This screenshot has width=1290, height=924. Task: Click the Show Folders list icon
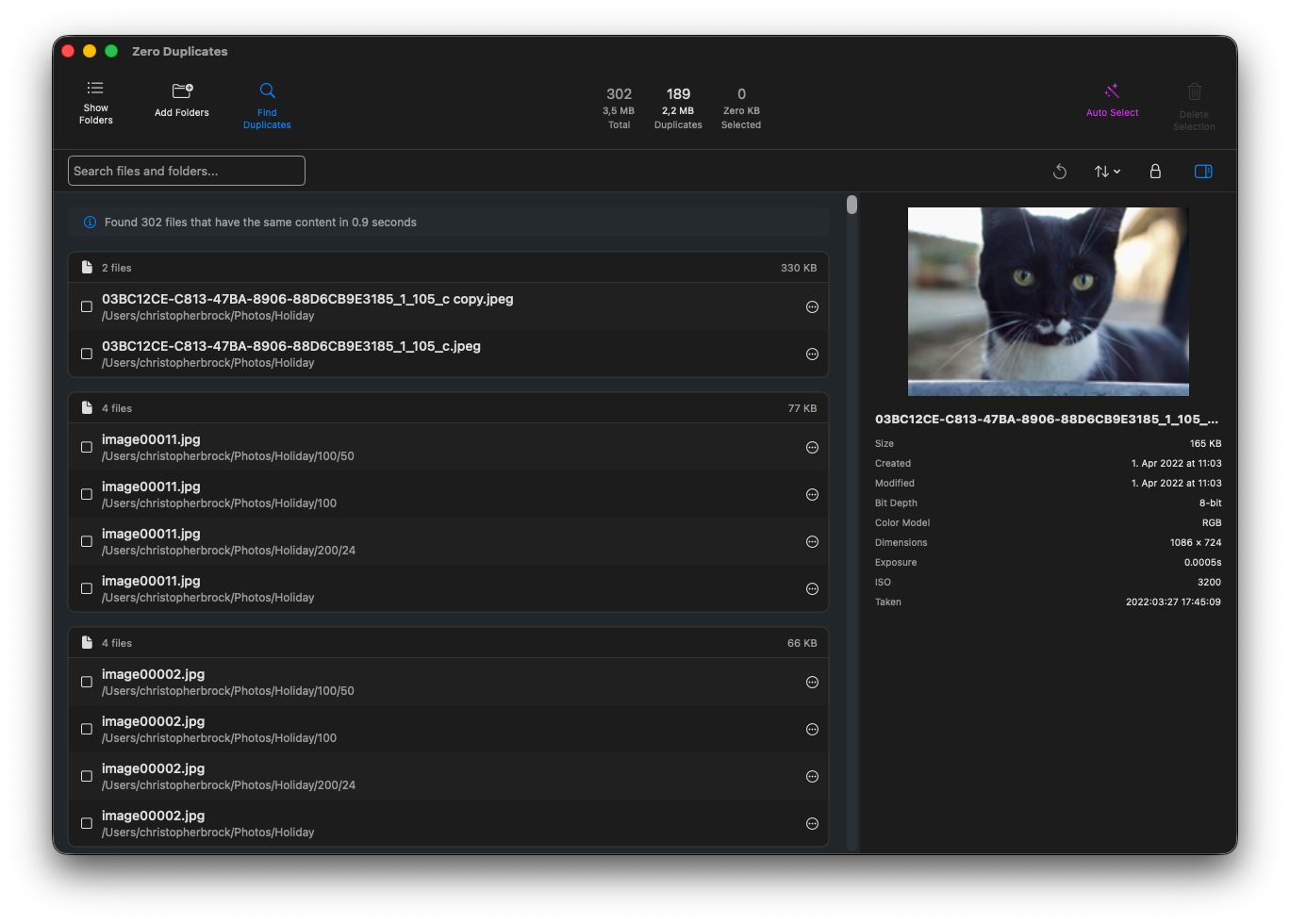(x=95, y=90)
